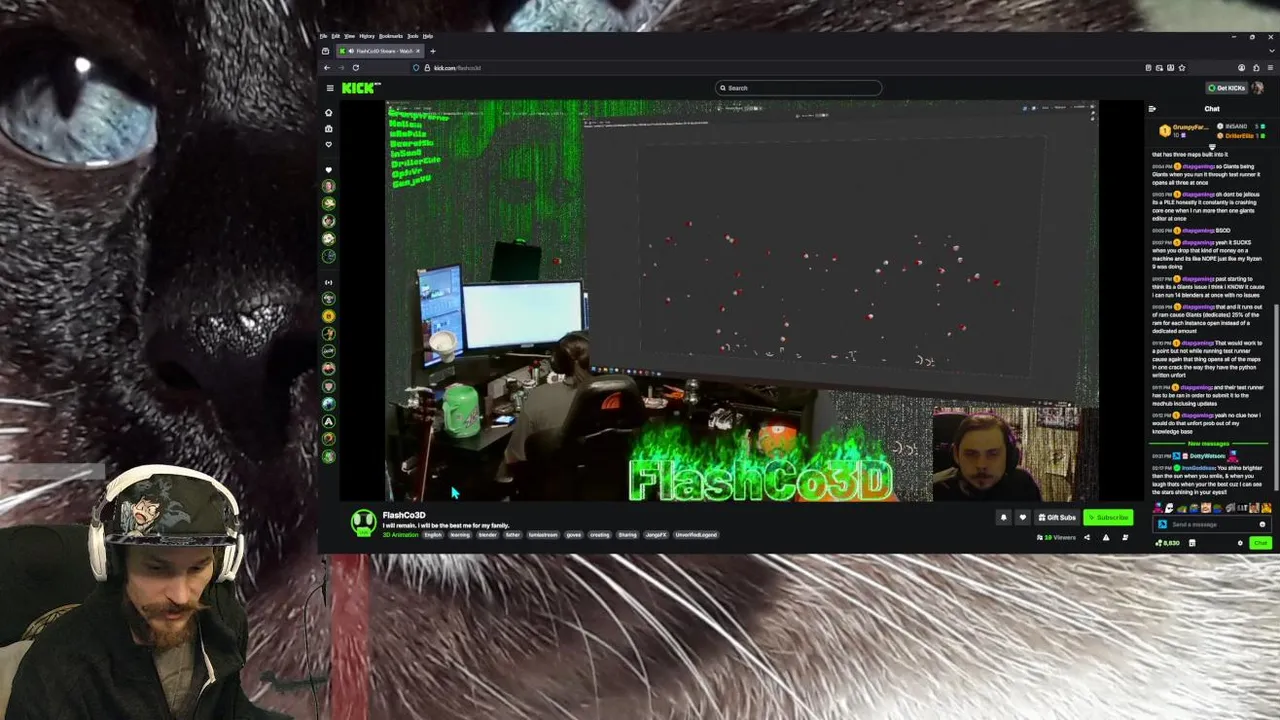The height and width of the screenshot is (720, 1280).
Task: Open the list all tabs chevron
Action: 1270,51
